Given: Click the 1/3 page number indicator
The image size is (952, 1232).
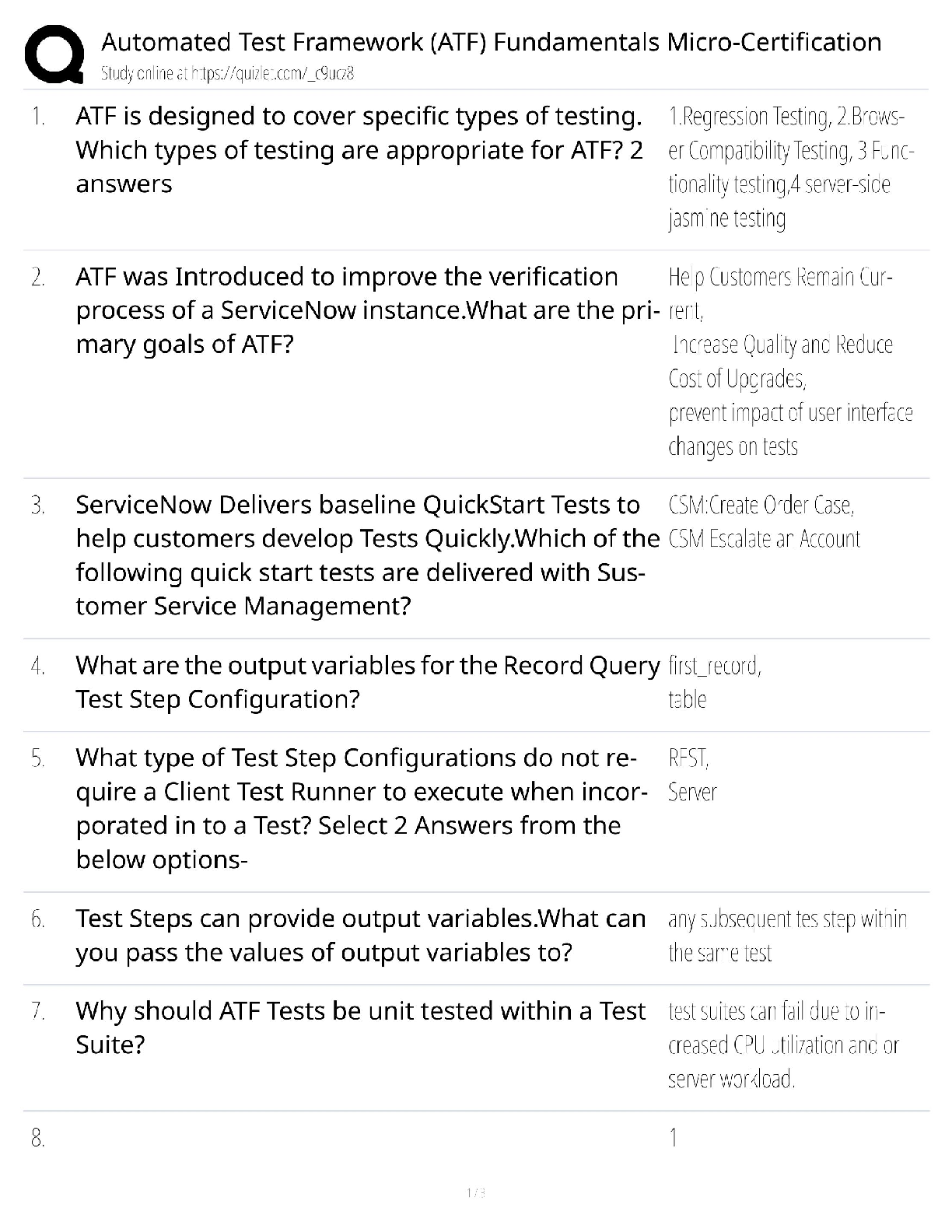Looking at the screenshot, I should click(475, 1193).
